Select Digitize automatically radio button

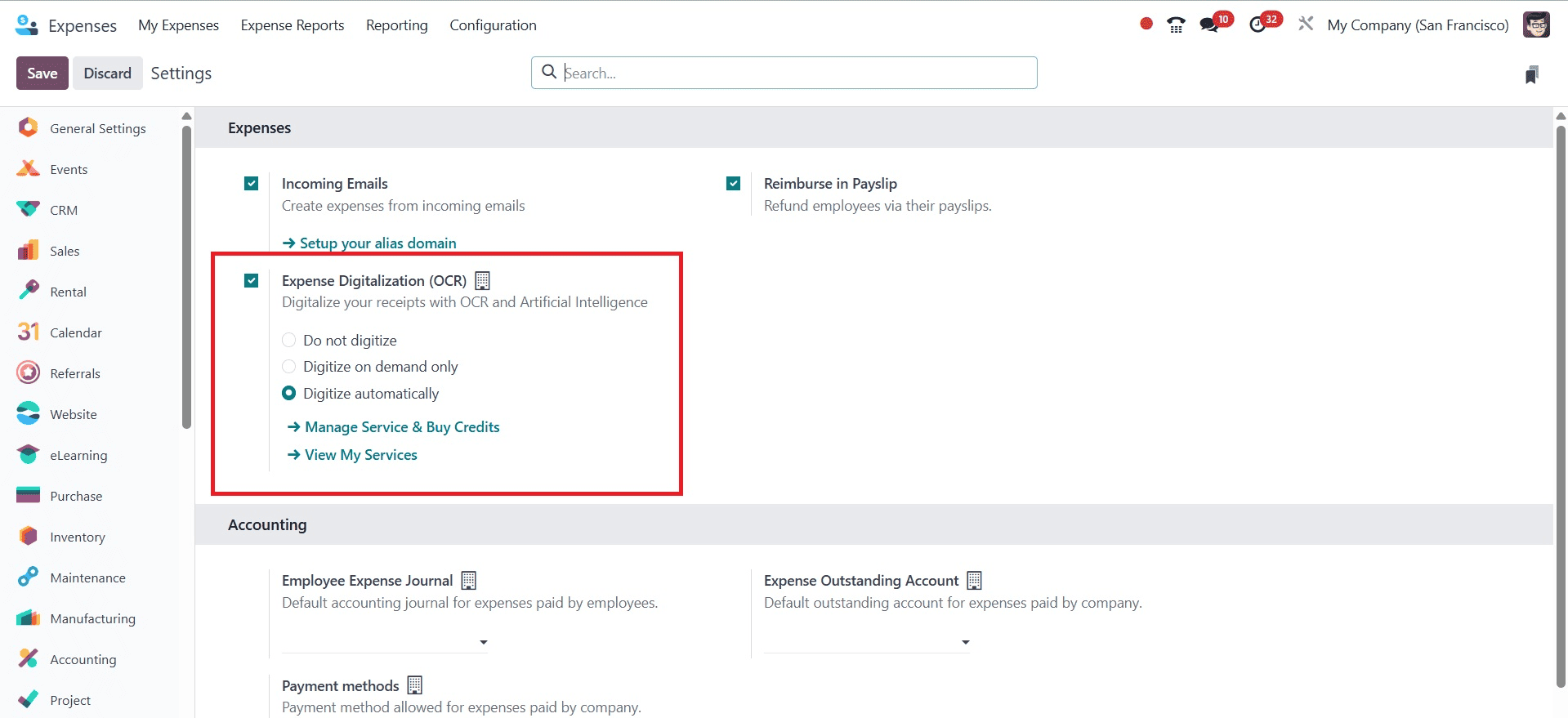coord(288,393)
